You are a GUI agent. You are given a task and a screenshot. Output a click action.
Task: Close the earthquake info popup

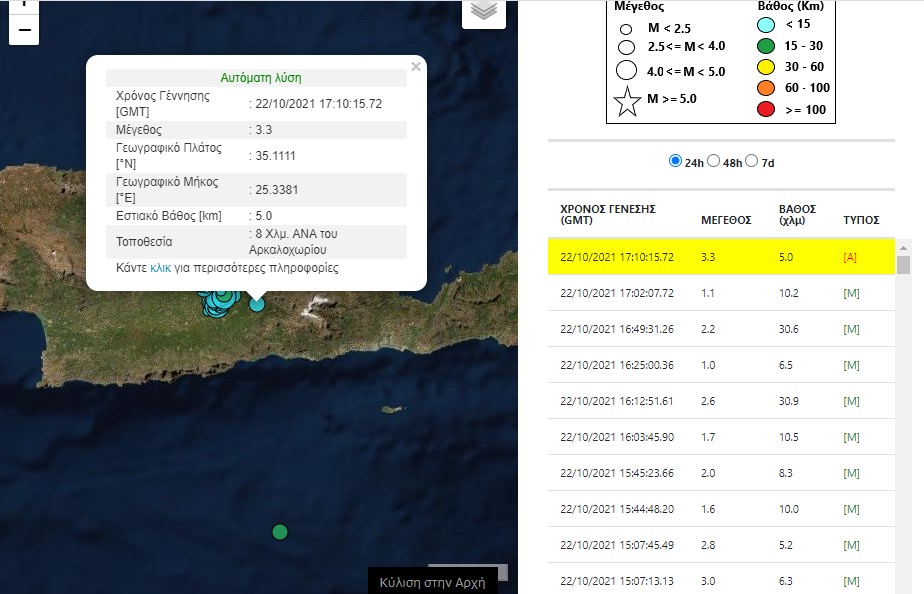click(416, 67)
